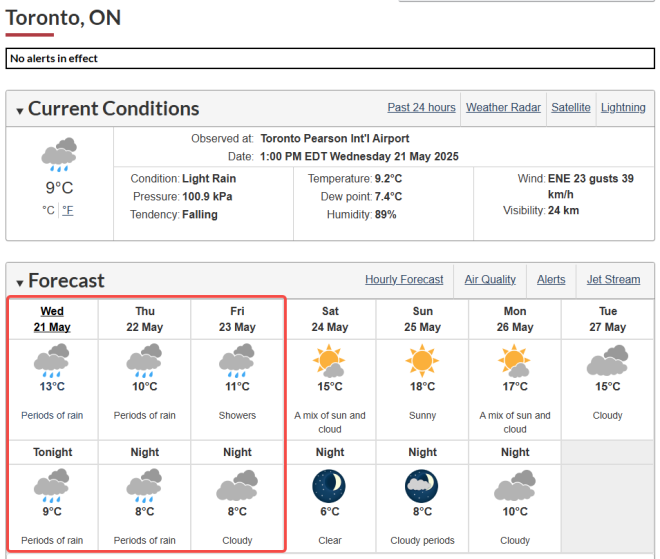Viewport: 660px width, 559px height.
Task: Open the Jet Stream link
Action: [613, 280]
